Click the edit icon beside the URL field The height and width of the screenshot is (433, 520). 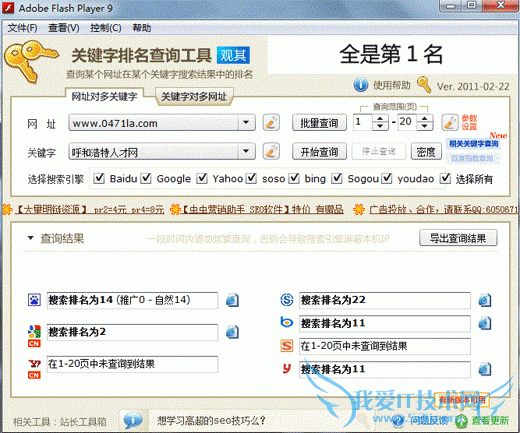pos(271,123)
